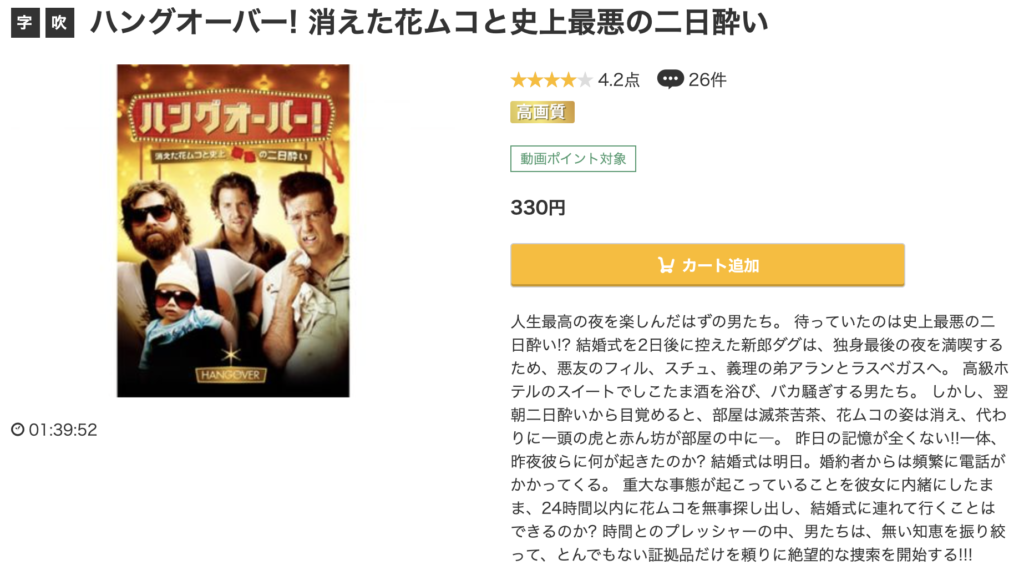Viewport: 1024px width, 575px height.
Task: Click the 01:39:52 runtime text
Action: [x=63, y=430]
